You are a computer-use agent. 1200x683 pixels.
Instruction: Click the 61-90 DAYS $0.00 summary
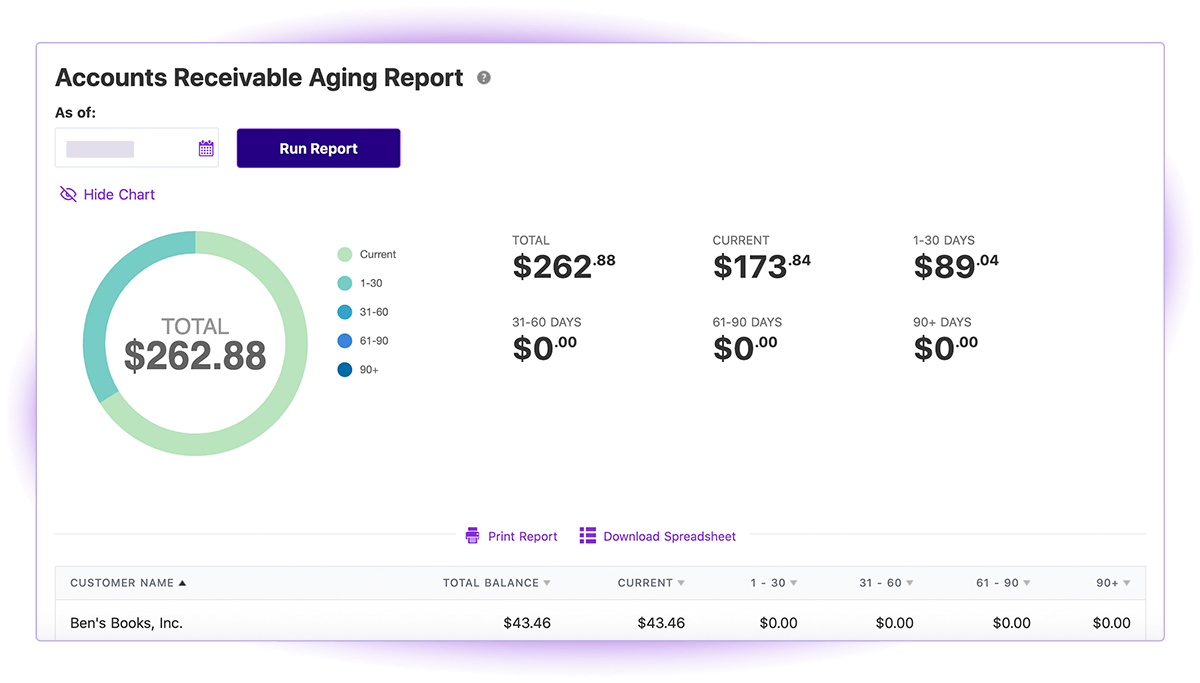(745, 347)
